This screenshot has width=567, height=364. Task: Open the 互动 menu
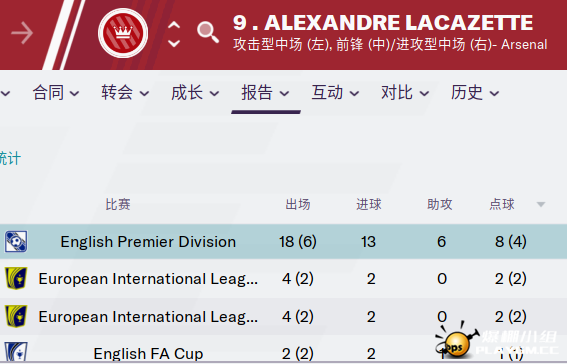click(336, 93)
